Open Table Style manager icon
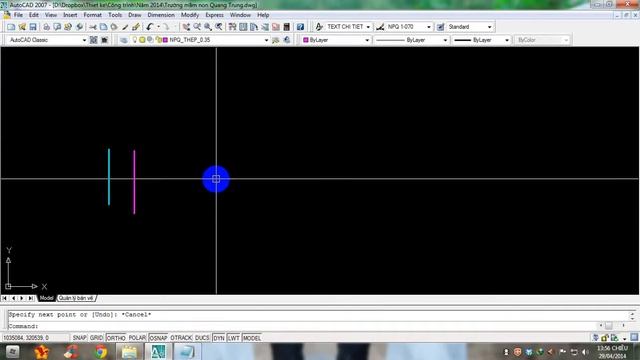 click(440, 27)
